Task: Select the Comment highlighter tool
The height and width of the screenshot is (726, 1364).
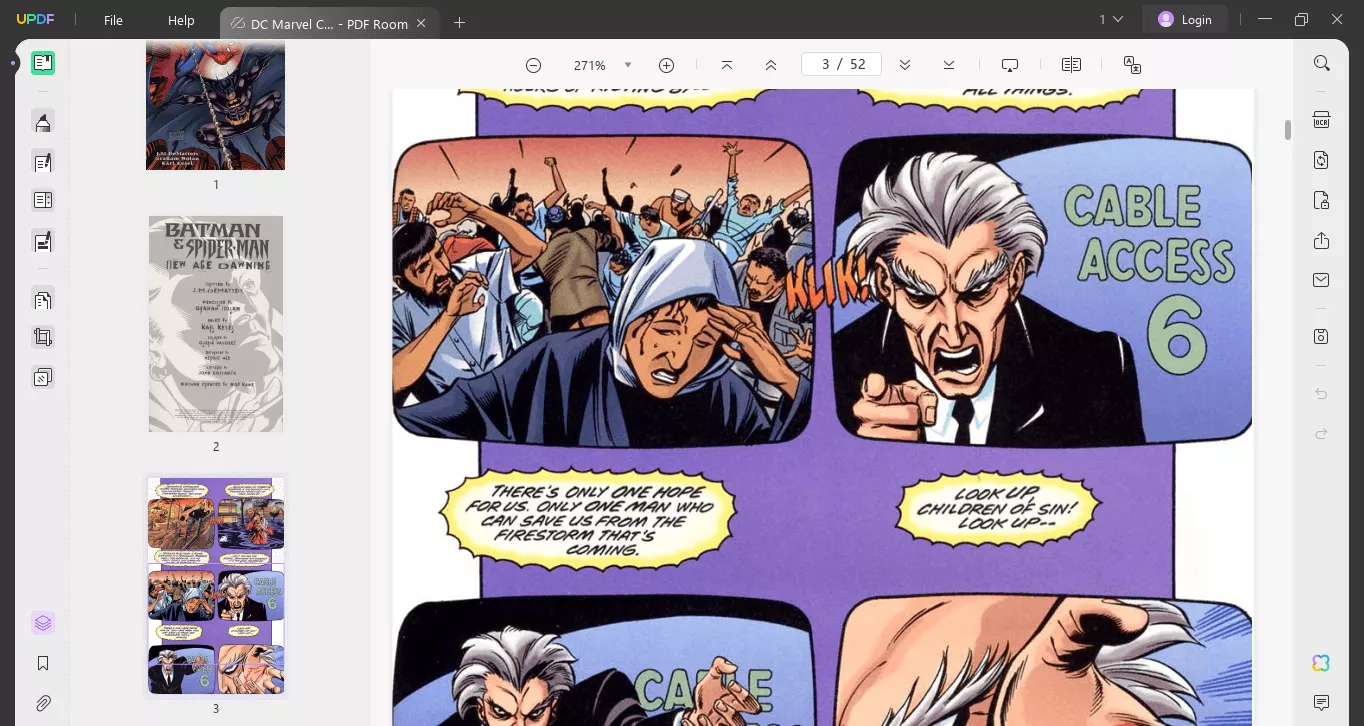Action: 43,122
